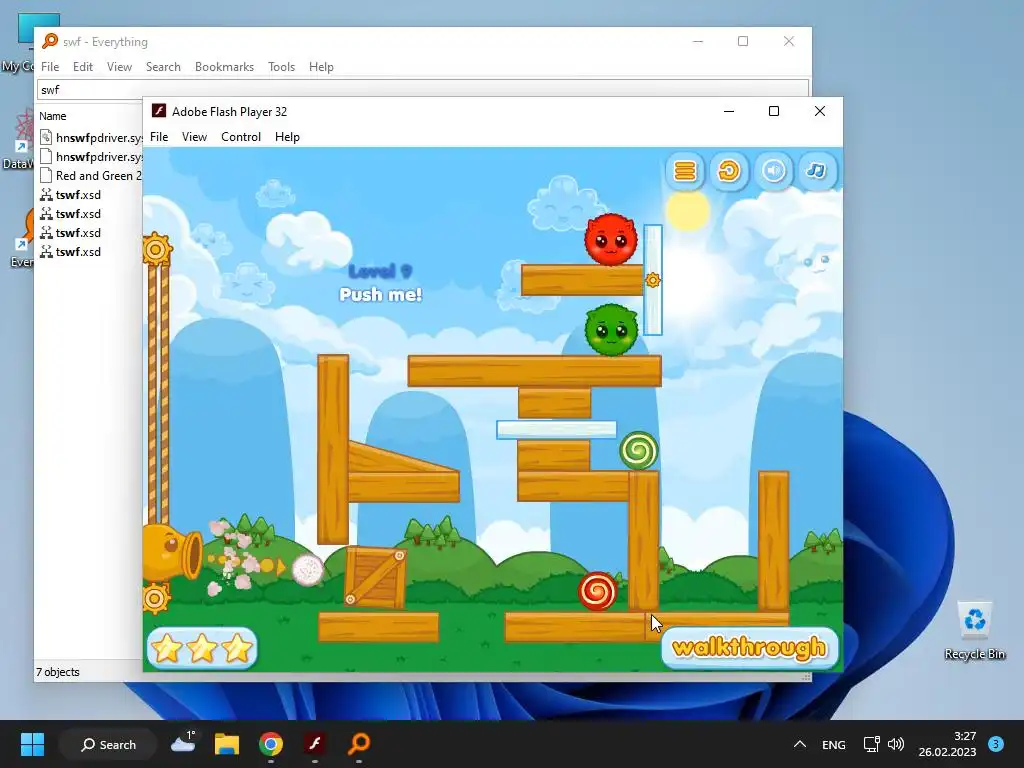Open network status tray icon

[871, 744]
